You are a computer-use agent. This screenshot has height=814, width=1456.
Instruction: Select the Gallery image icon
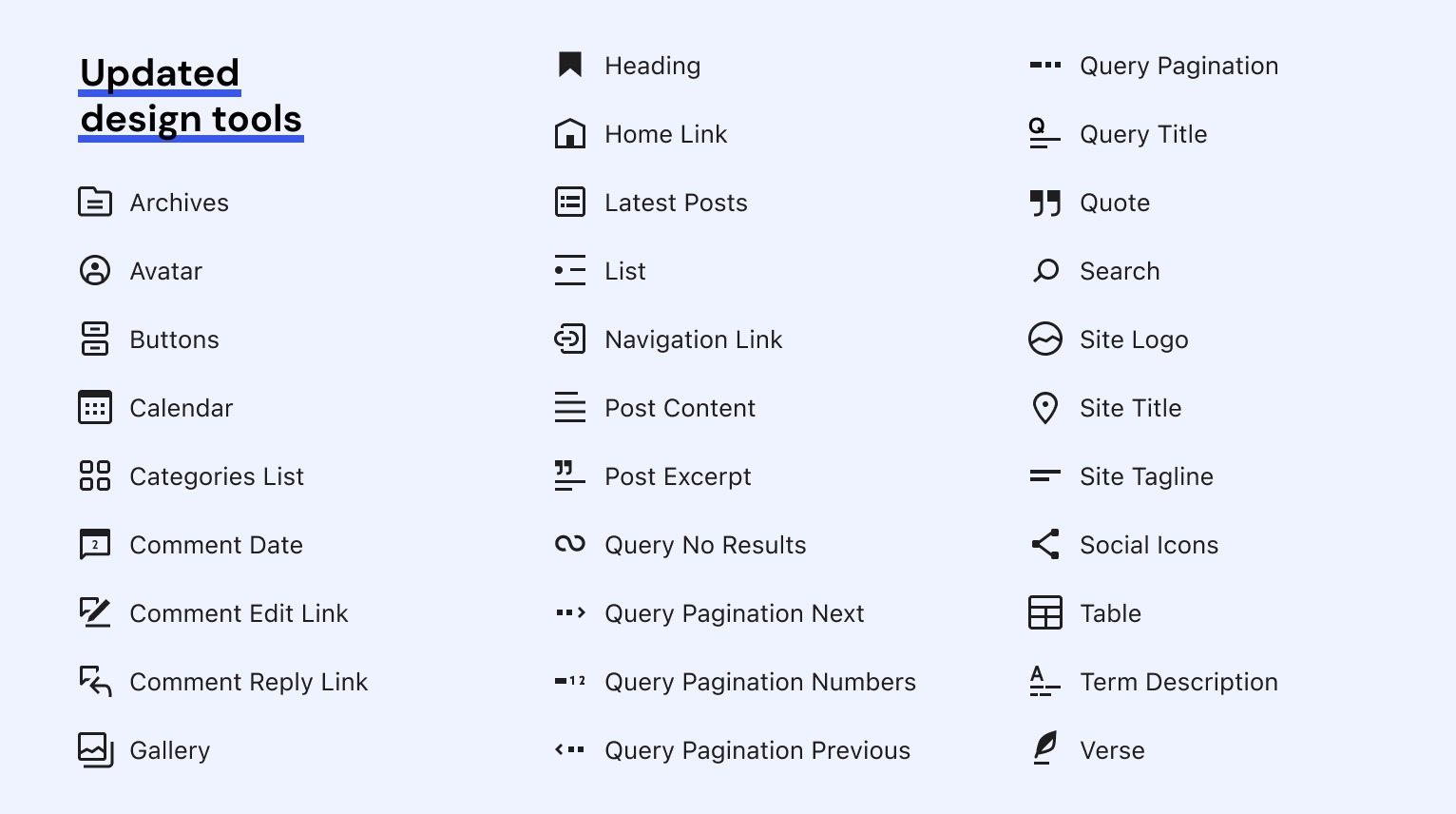pyautogui.click(x=95, y=750)
